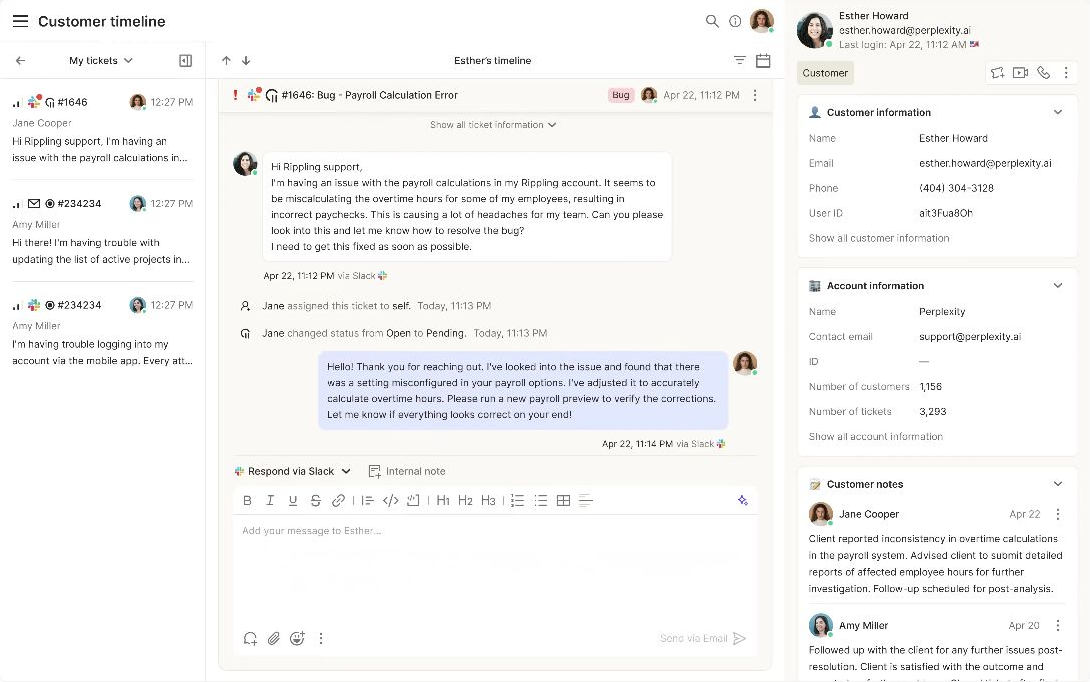Click Show all account information link

(x=875, y=437)
